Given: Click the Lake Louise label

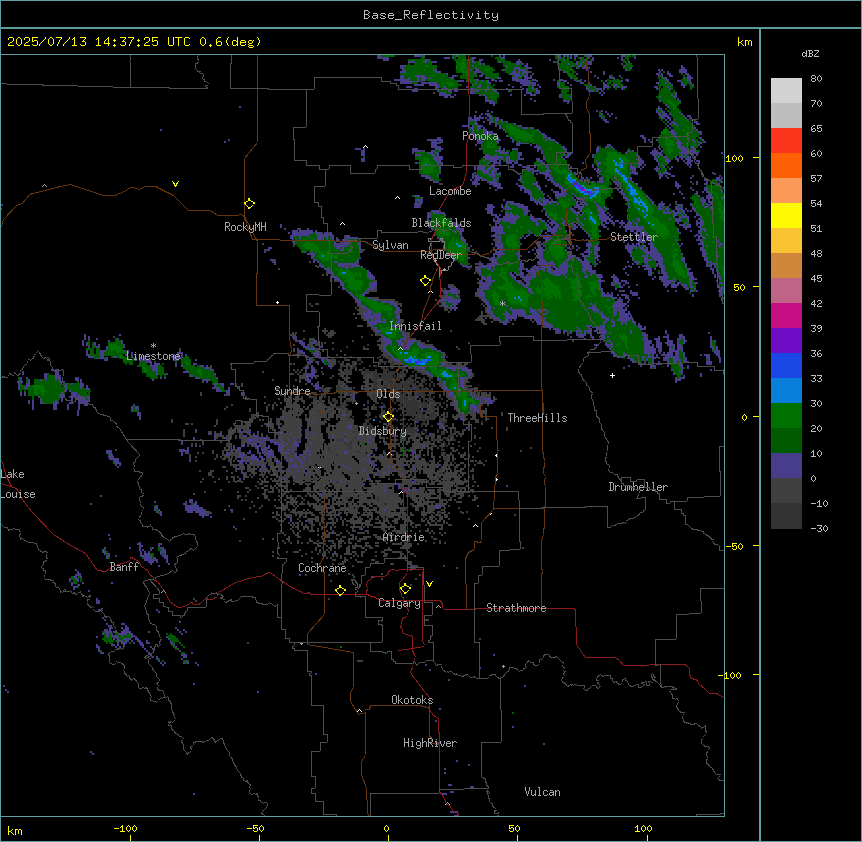Looking at the screenshot, I should (x=16, y=484).
